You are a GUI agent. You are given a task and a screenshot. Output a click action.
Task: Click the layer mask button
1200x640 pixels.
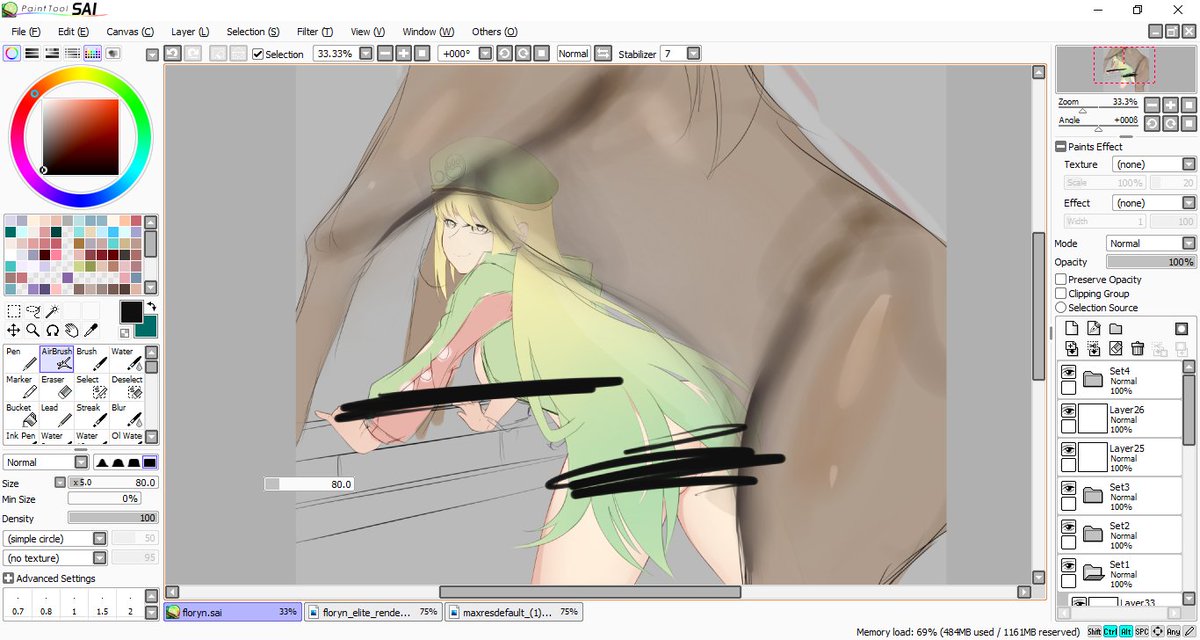[x=1181, y=328]
